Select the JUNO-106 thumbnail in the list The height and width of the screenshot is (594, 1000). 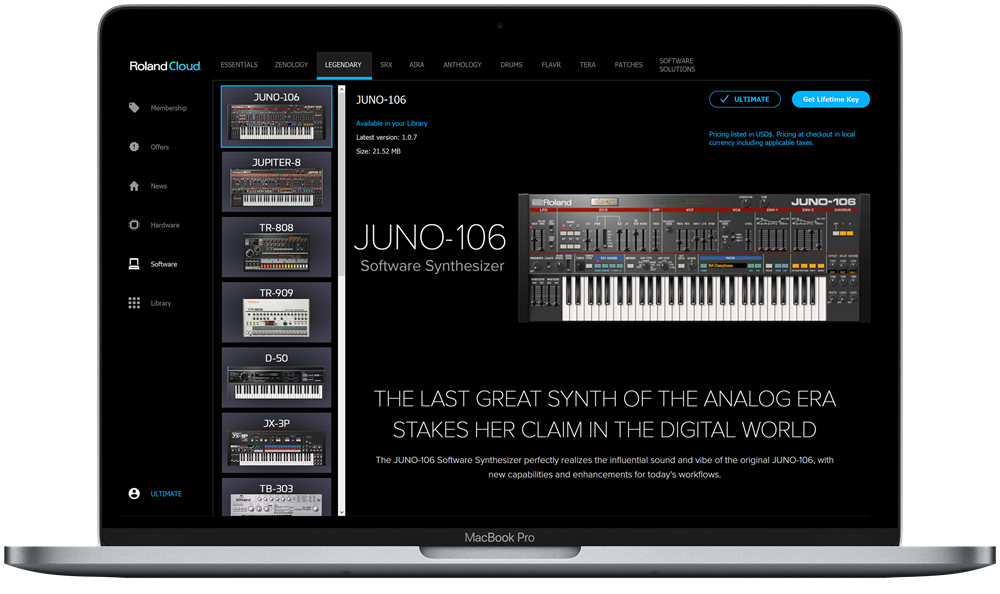[276, 116]
